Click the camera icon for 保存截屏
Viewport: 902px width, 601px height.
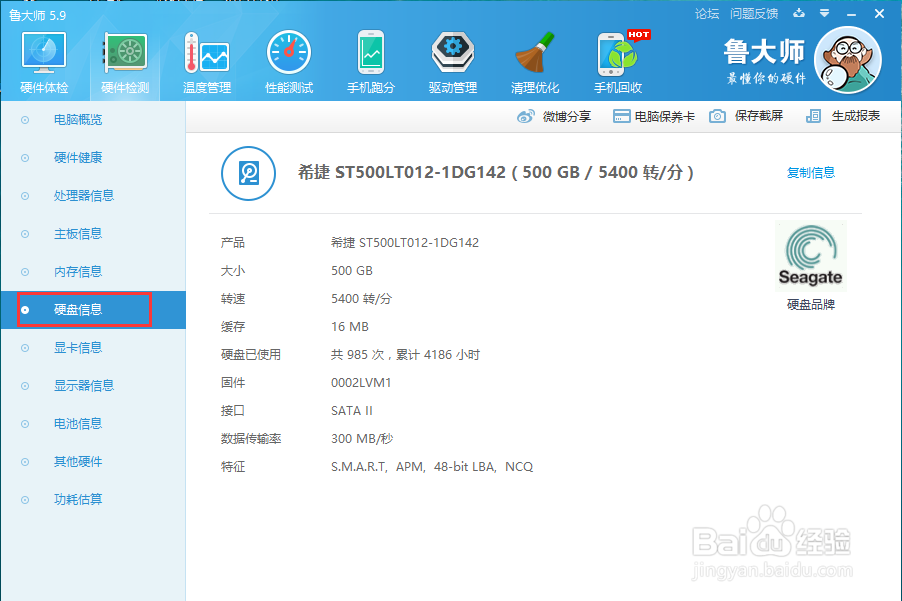(717, 116)
